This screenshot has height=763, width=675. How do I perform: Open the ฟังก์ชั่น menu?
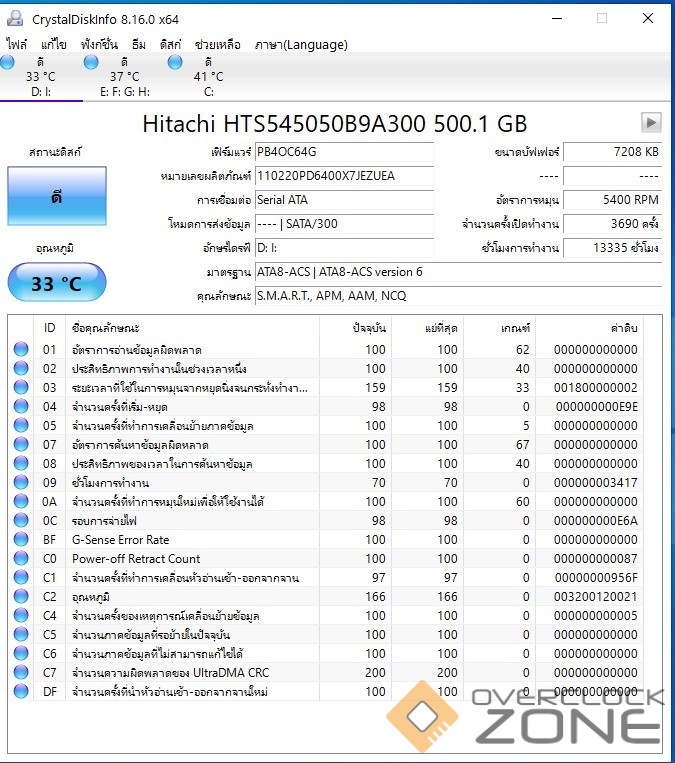101,44
